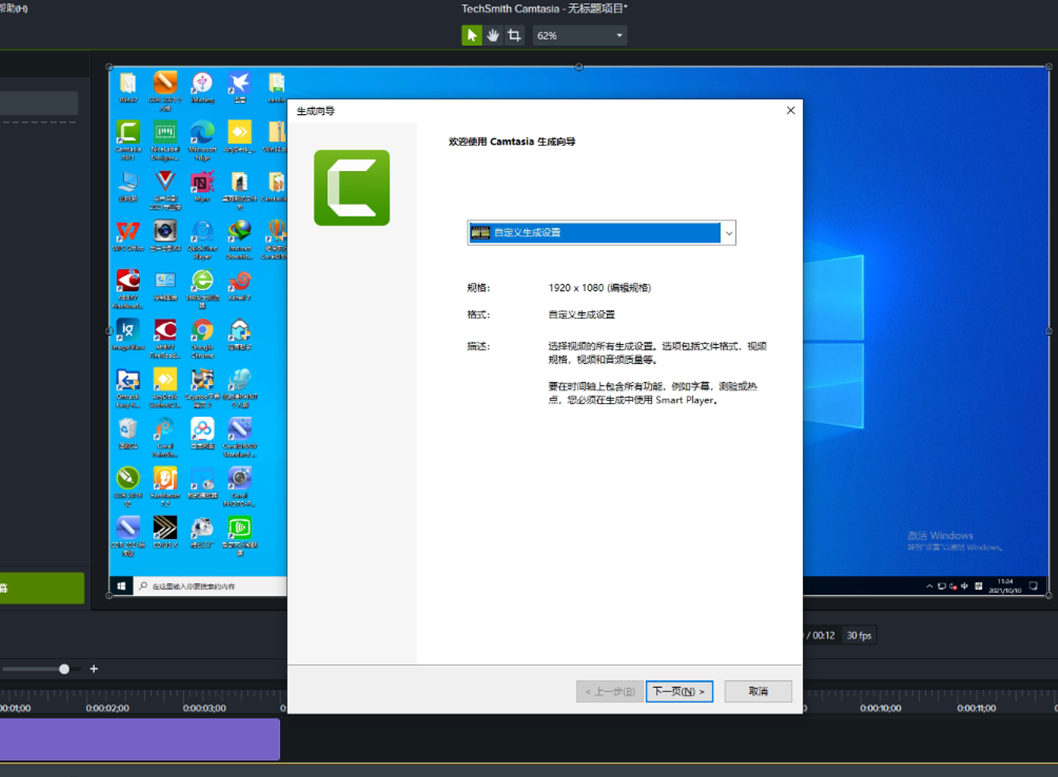Activate the hand pan tool
This screenshot has height=777, width=1058.
coord(493,35)
